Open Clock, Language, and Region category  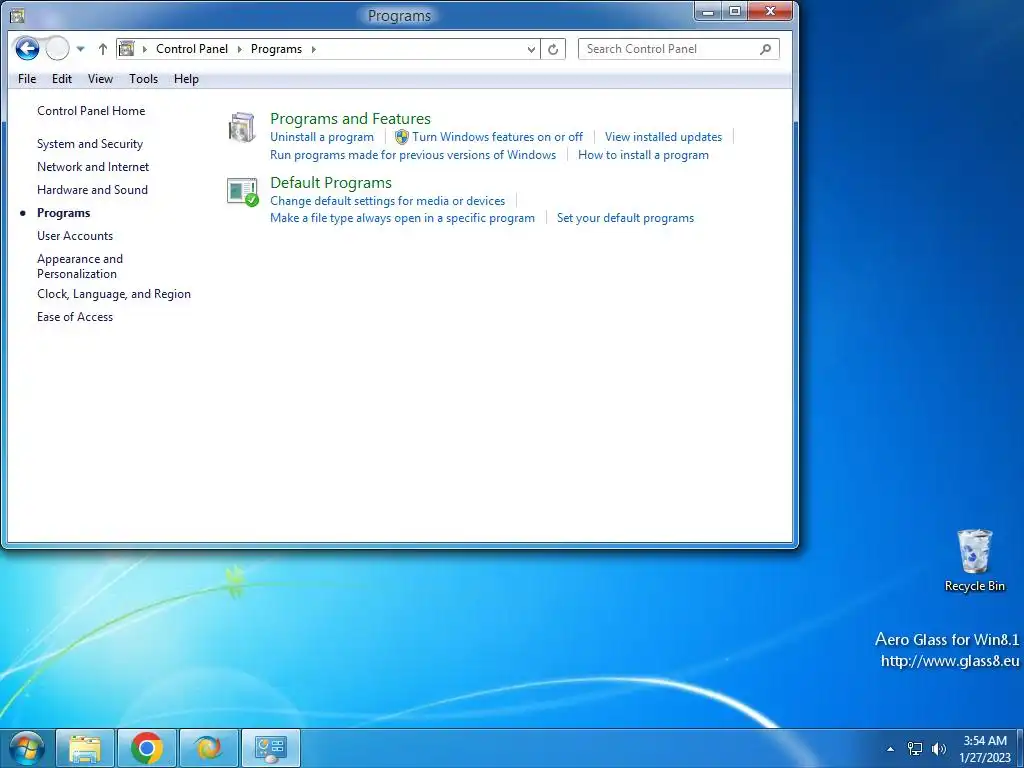(114, 294)
